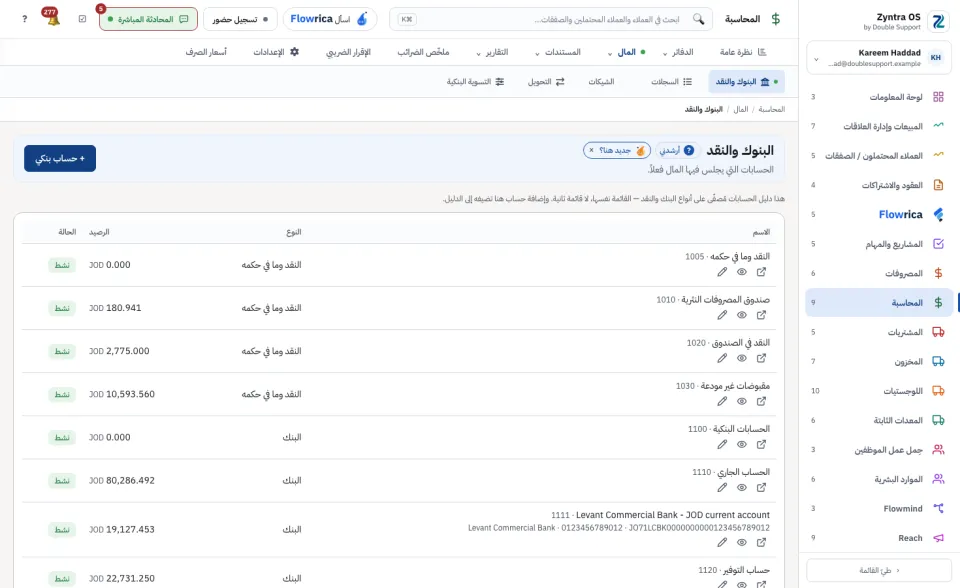Click اسأل Flowrica assistant button
The height and width of the screenshot is (588, 960).
[x=329, y=19]
